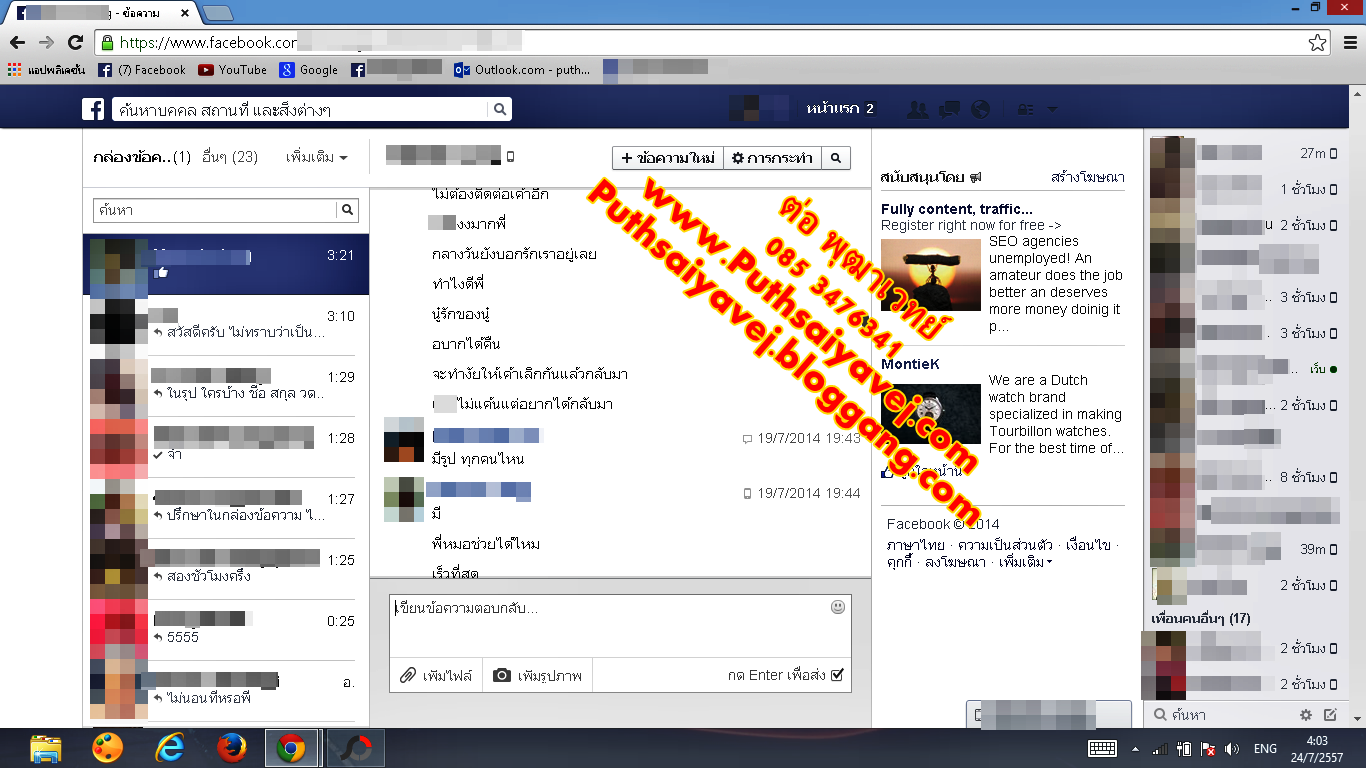Click the Facebook logo in the blue bar
The width and height of the screenshot is (1366, 768).
point(93,109)
